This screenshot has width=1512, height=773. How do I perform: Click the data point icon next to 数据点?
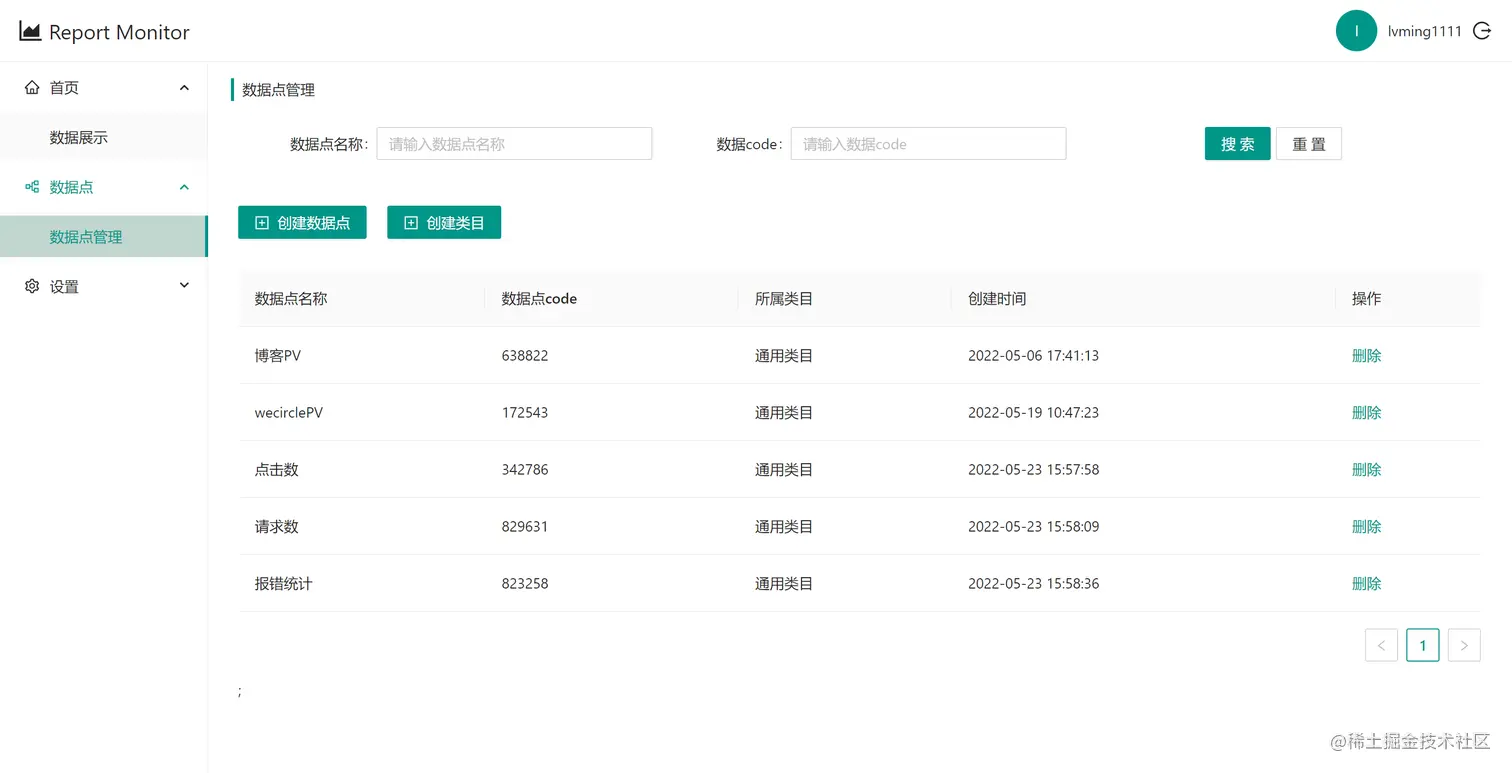coord(30,187)
